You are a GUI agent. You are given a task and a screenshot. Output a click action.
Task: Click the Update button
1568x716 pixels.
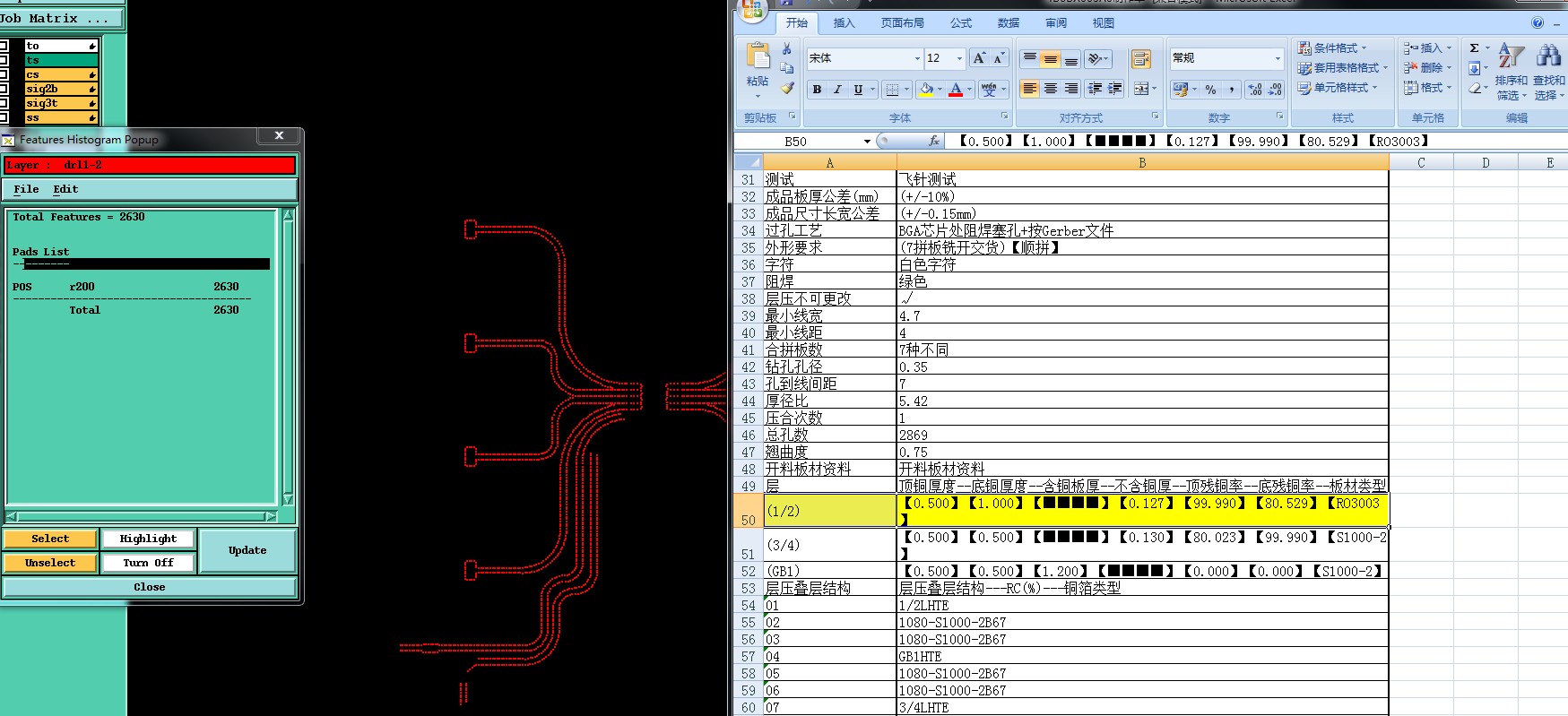tap(247, 550)
